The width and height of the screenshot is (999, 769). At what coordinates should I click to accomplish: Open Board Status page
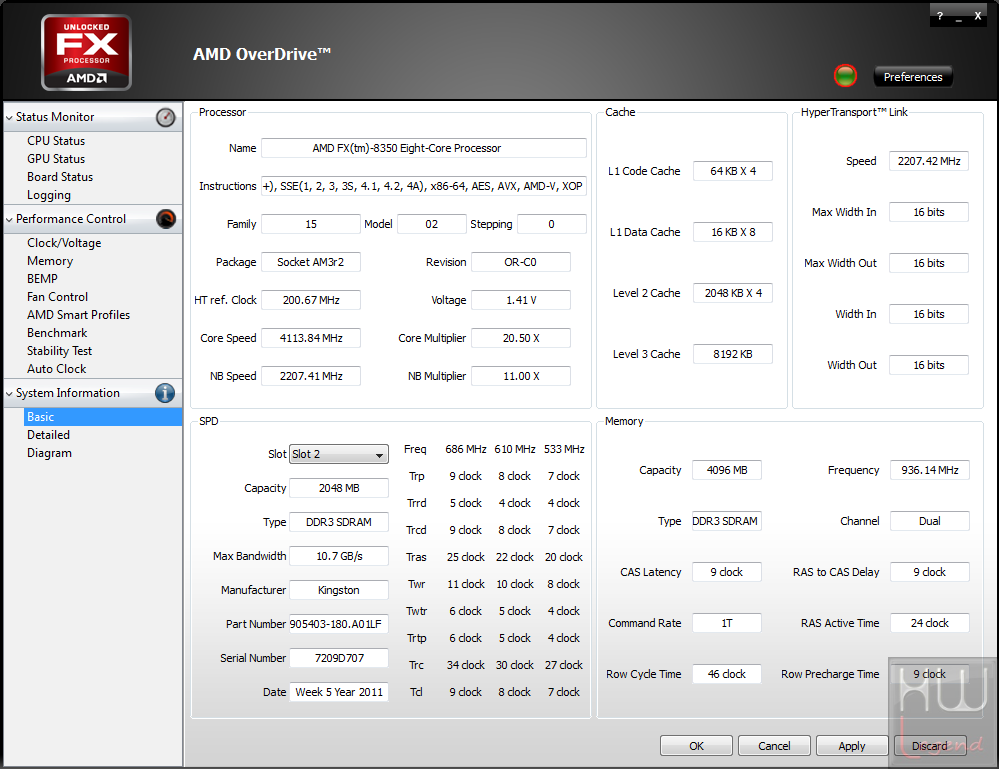tap(60, 177)
